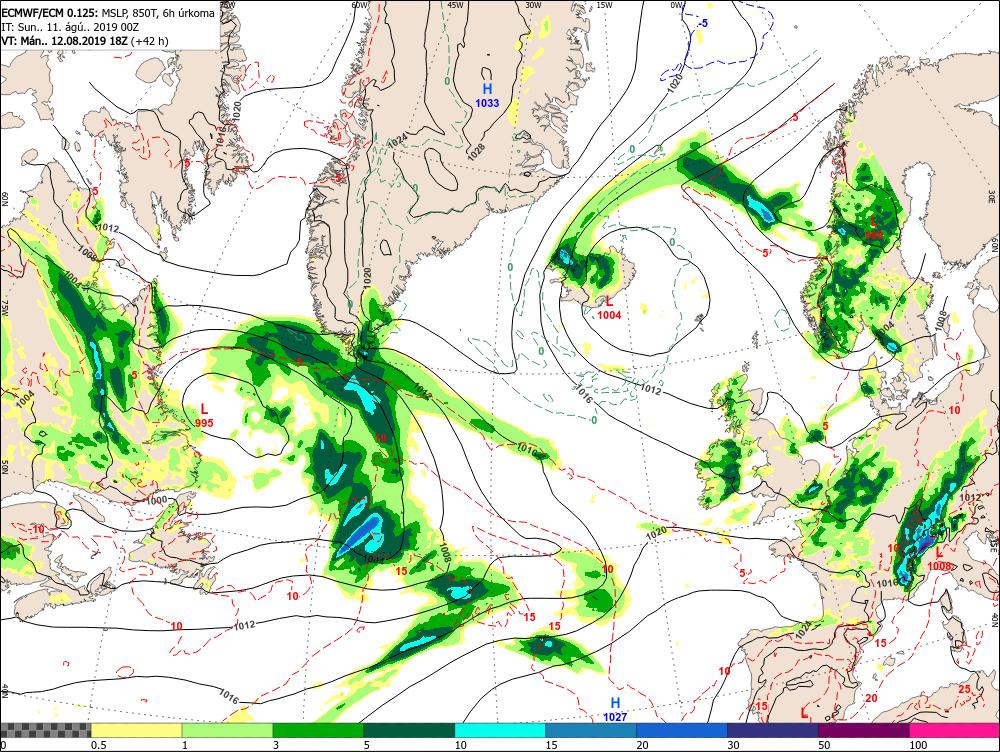The height and width of the screenshot is (752, 1000).
Task: Click the '30' value on the legend scale
Action: tap(733, 745)
